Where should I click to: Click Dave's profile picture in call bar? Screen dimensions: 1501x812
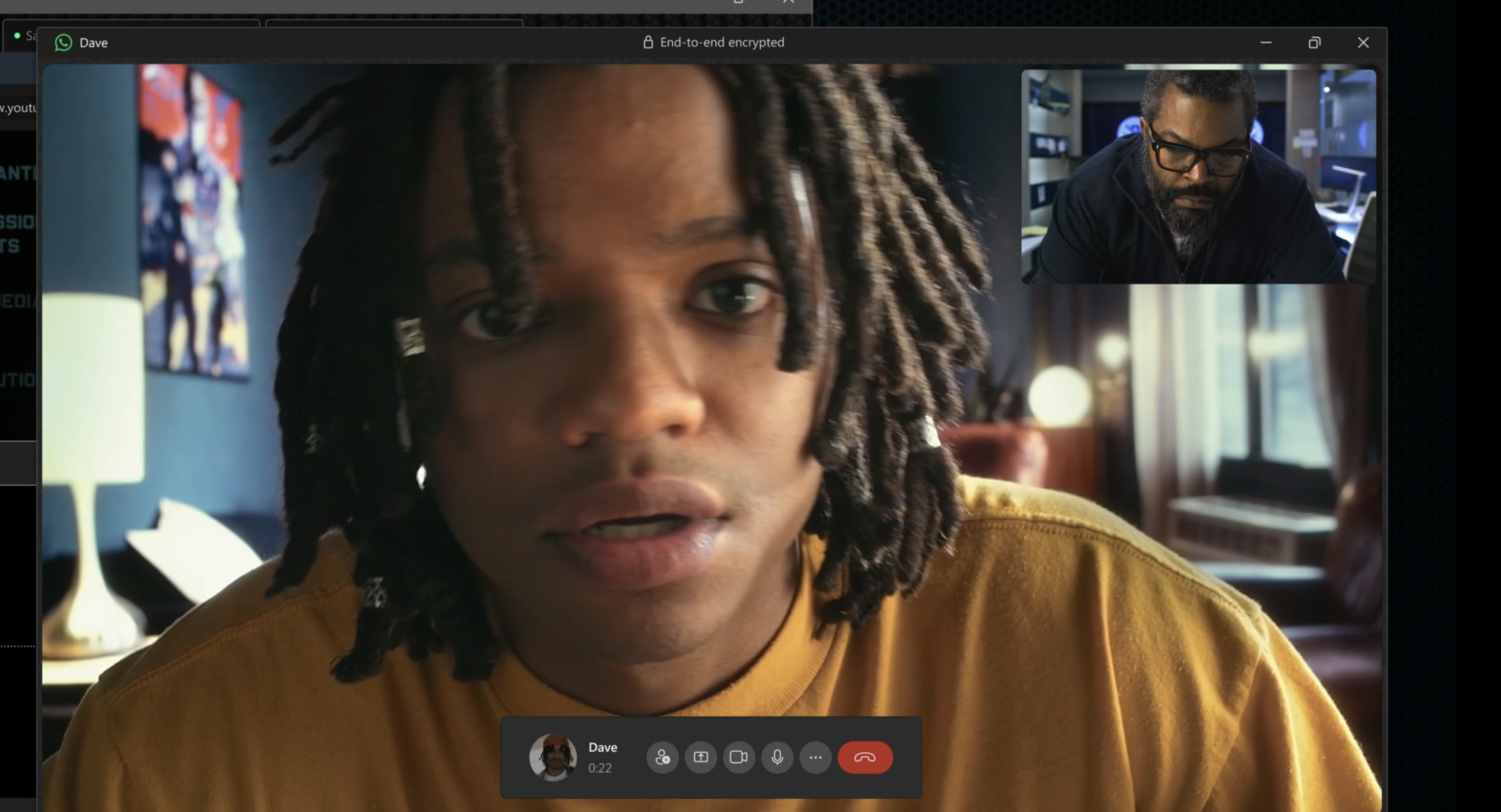553,757
